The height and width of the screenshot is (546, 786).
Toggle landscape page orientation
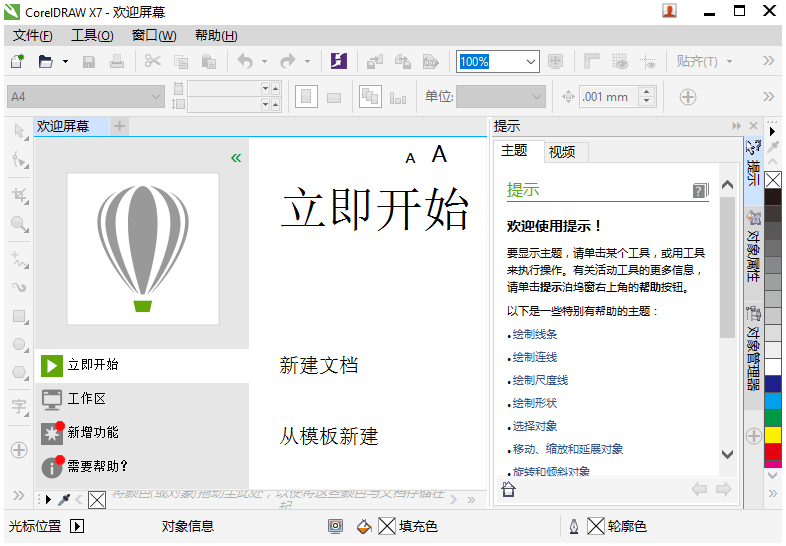pyautogui.click(x=334, y=97)
